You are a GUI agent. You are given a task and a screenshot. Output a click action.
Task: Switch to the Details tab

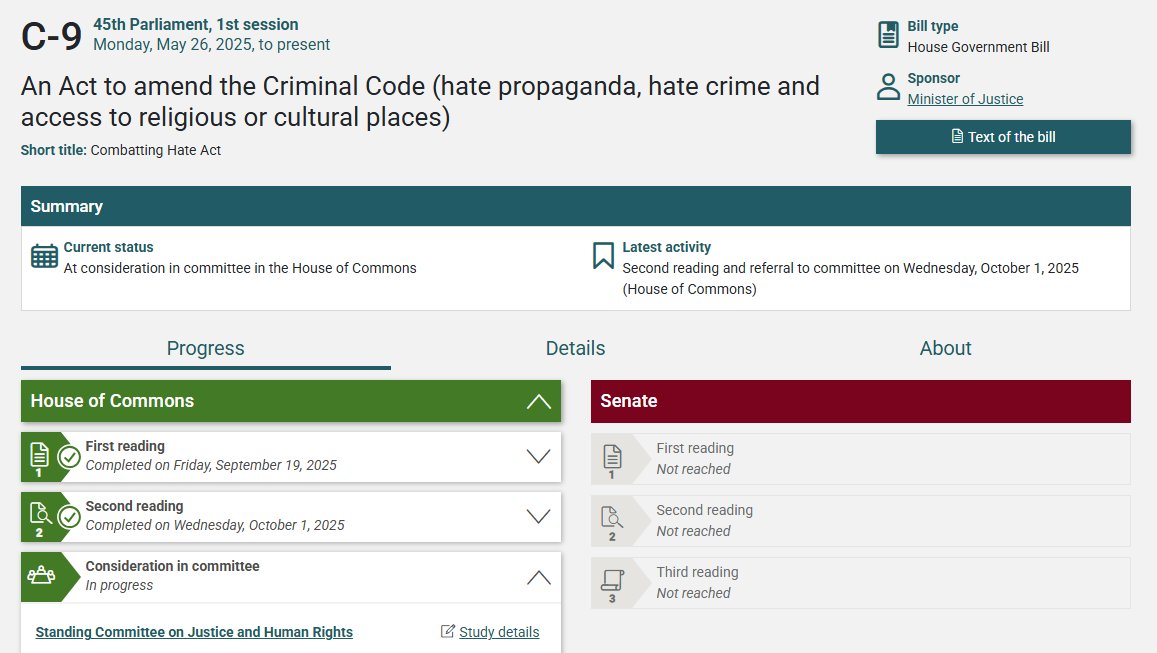click(x=575, y=348)
